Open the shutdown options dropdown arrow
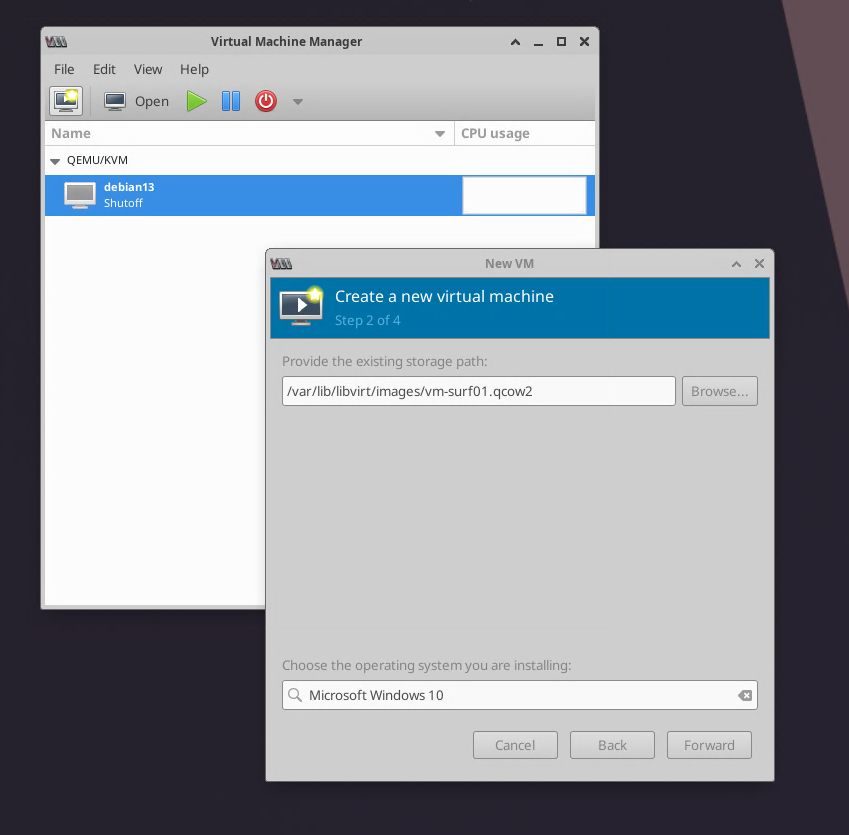The image size is (849, 835). (x=297, y=102)
